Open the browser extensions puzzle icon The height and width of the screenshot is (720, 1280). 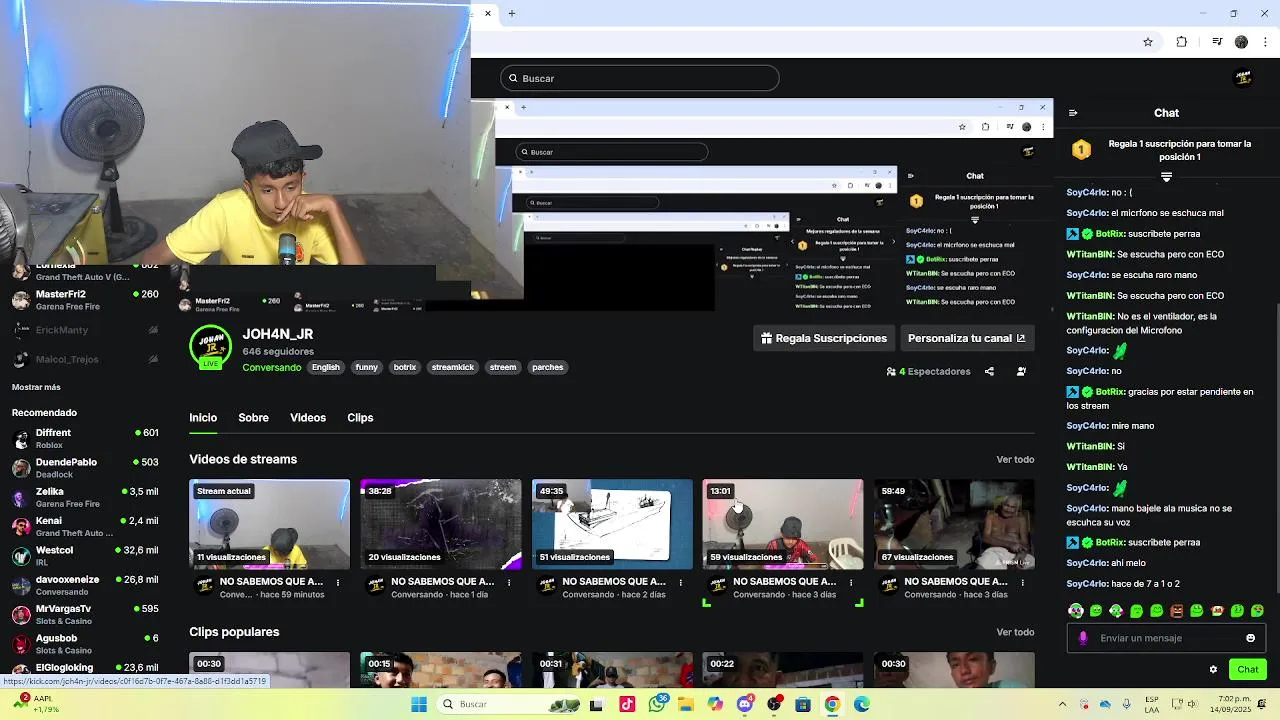click(x=1181, y=42)
